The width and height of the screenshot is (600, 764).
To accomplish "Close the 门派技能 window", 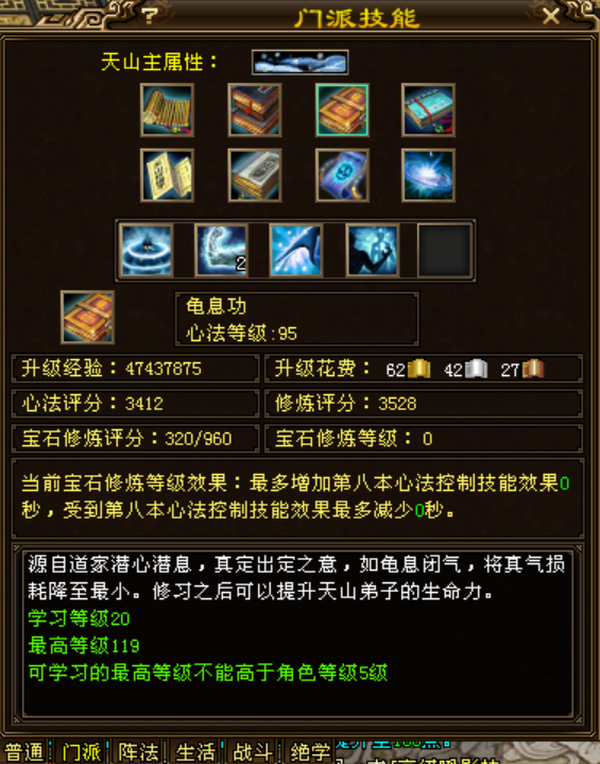I will tap(551, 17).
